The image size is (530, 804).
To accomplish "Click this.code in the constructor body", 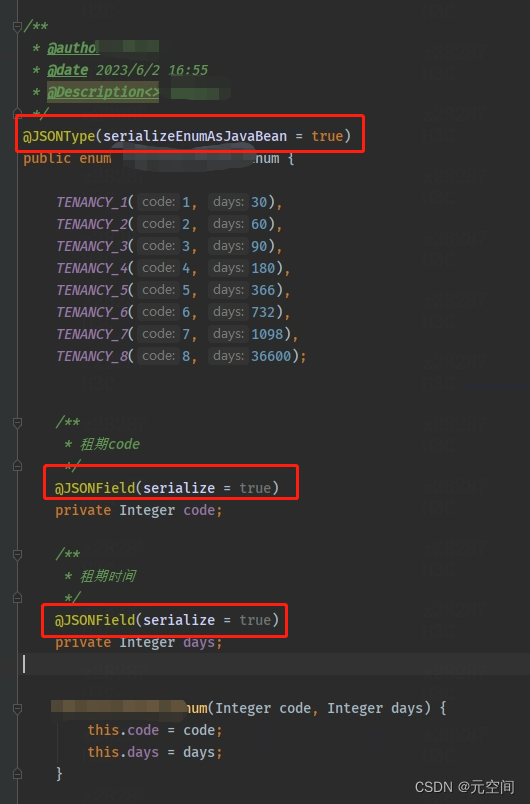I will pos(123,731).
